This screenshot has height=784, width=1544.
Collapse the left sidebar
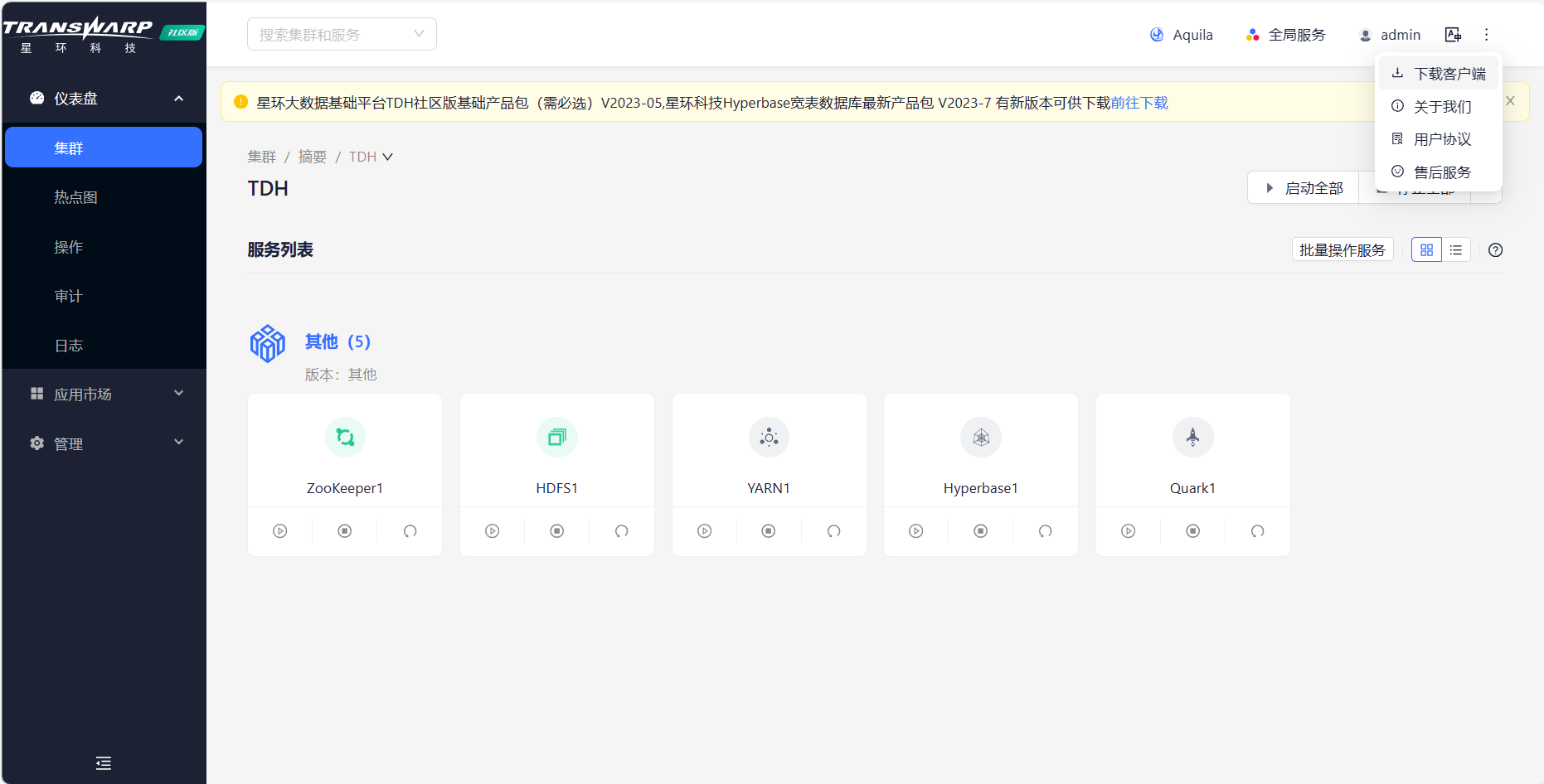click(103, 762)
